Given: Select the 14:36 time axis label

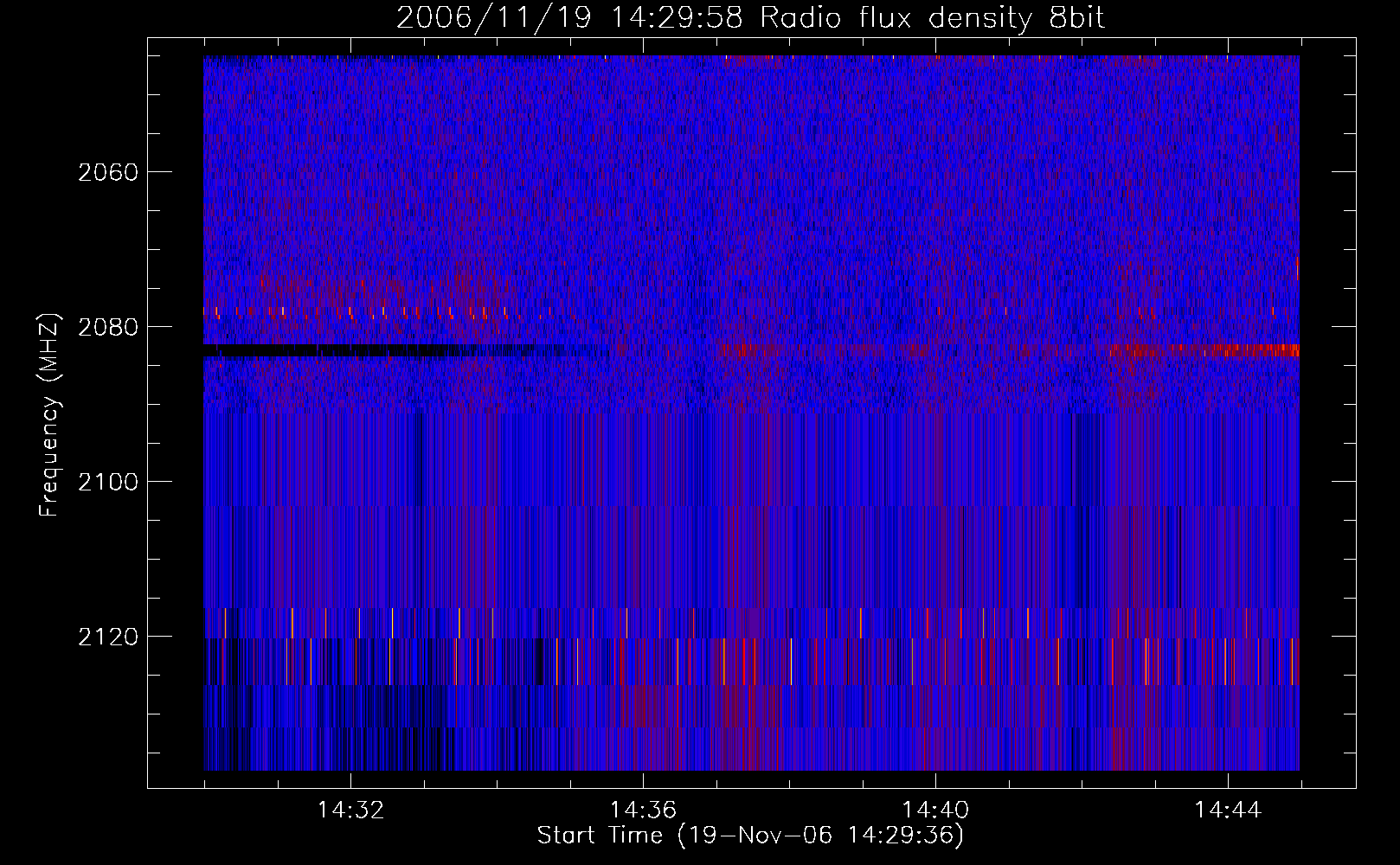Looking at the screenshot, I should (x=643, y=811).
